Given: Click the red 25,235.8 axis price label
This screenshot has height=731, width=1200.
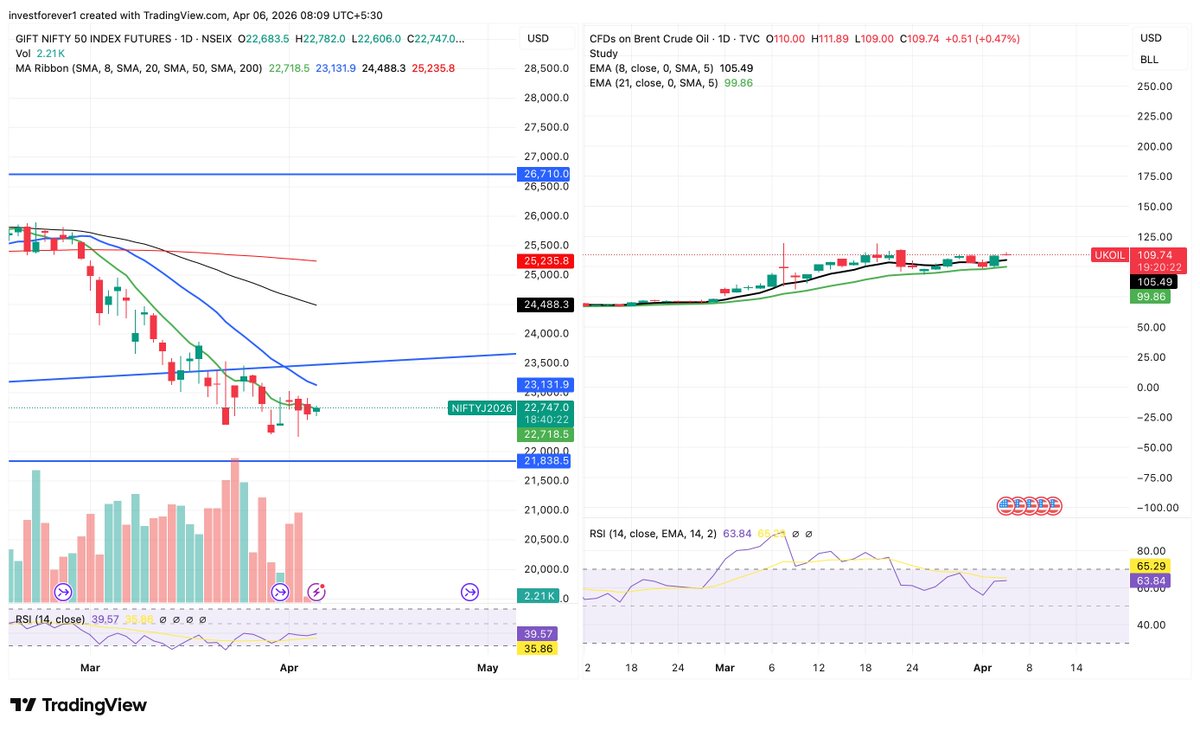Looking at the screenshot, I should [x=545, y=261].
